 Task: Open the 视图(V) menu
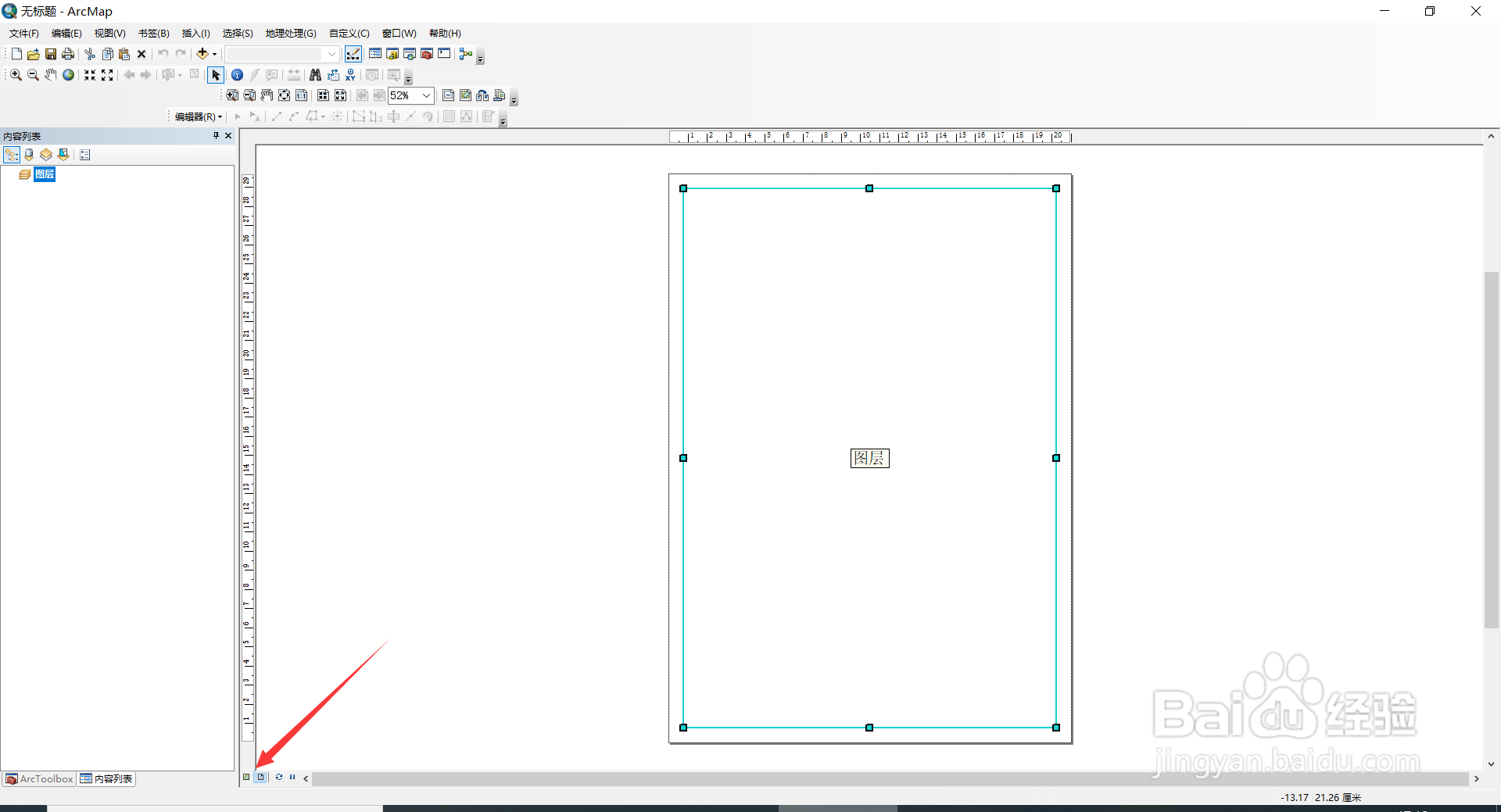click(110, 34)
